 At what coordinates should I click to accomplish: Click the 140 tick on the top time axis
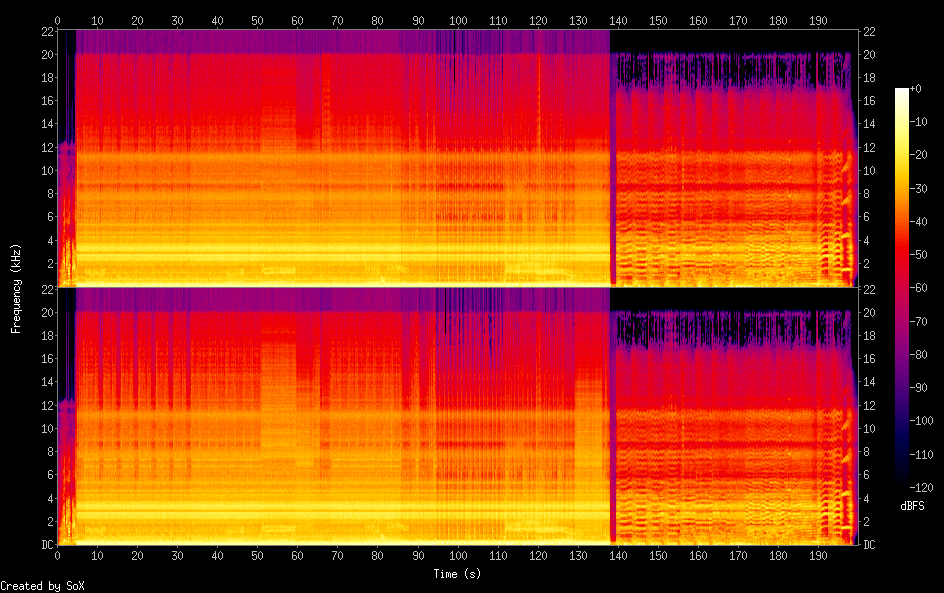pos(618,19)
